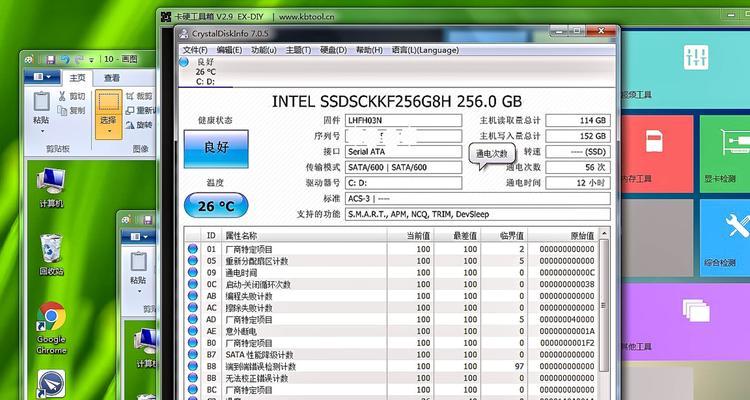Open the 回收站 recycle bin icon
Viewport: 750px width, 400px height.
click(51, 255)
